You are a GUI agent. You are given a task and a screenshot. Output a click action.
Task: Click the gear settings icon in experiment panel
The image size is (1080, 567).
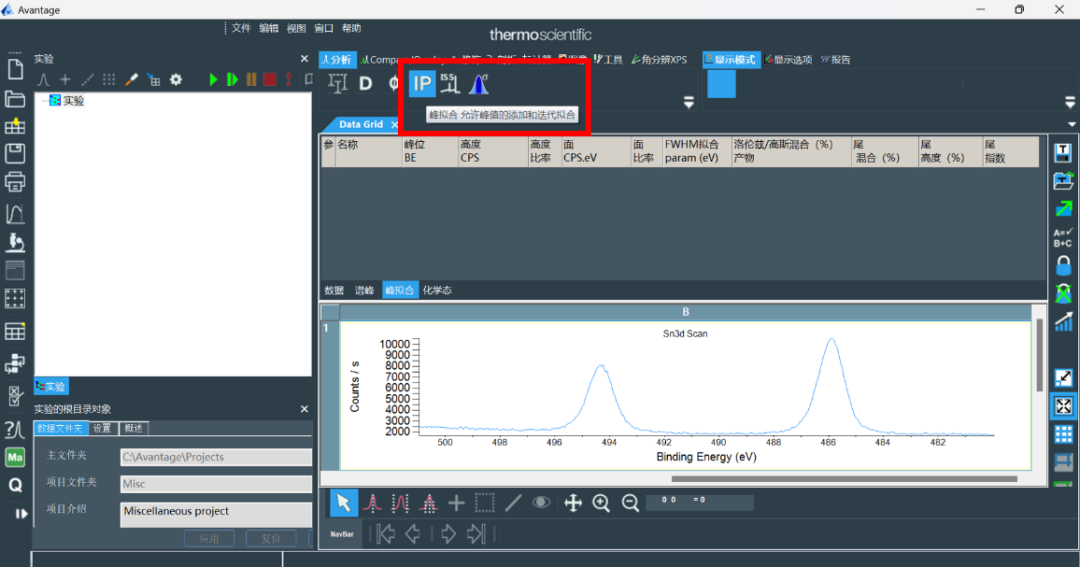(176, 79)
